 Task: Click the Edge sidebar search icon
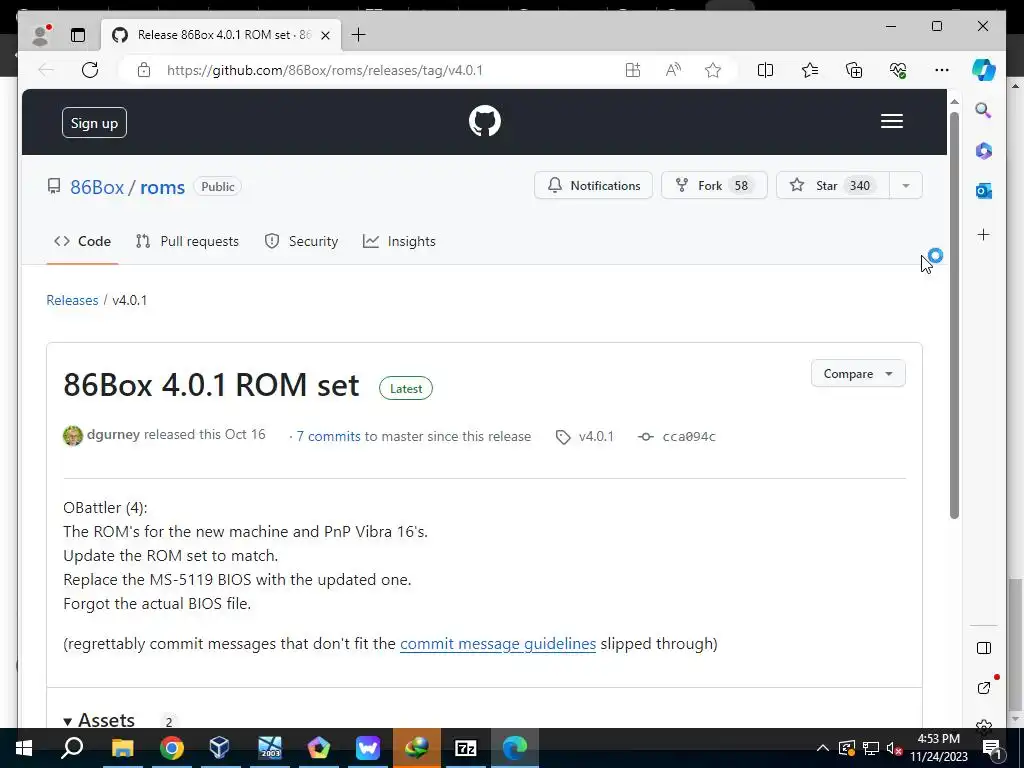[x=984, y=110]
